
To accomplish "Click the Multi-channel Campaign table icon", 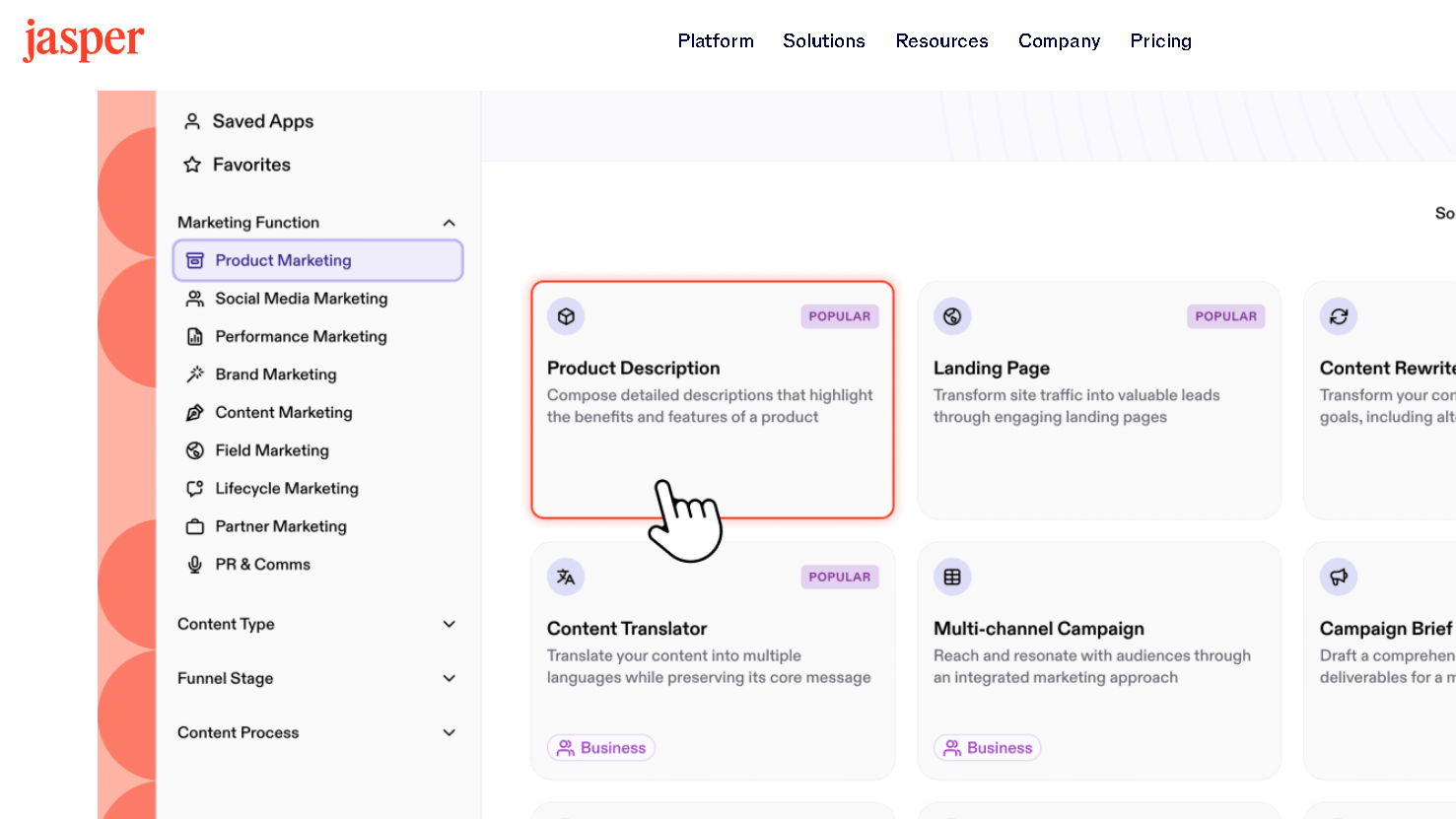I will coord(952,578).
